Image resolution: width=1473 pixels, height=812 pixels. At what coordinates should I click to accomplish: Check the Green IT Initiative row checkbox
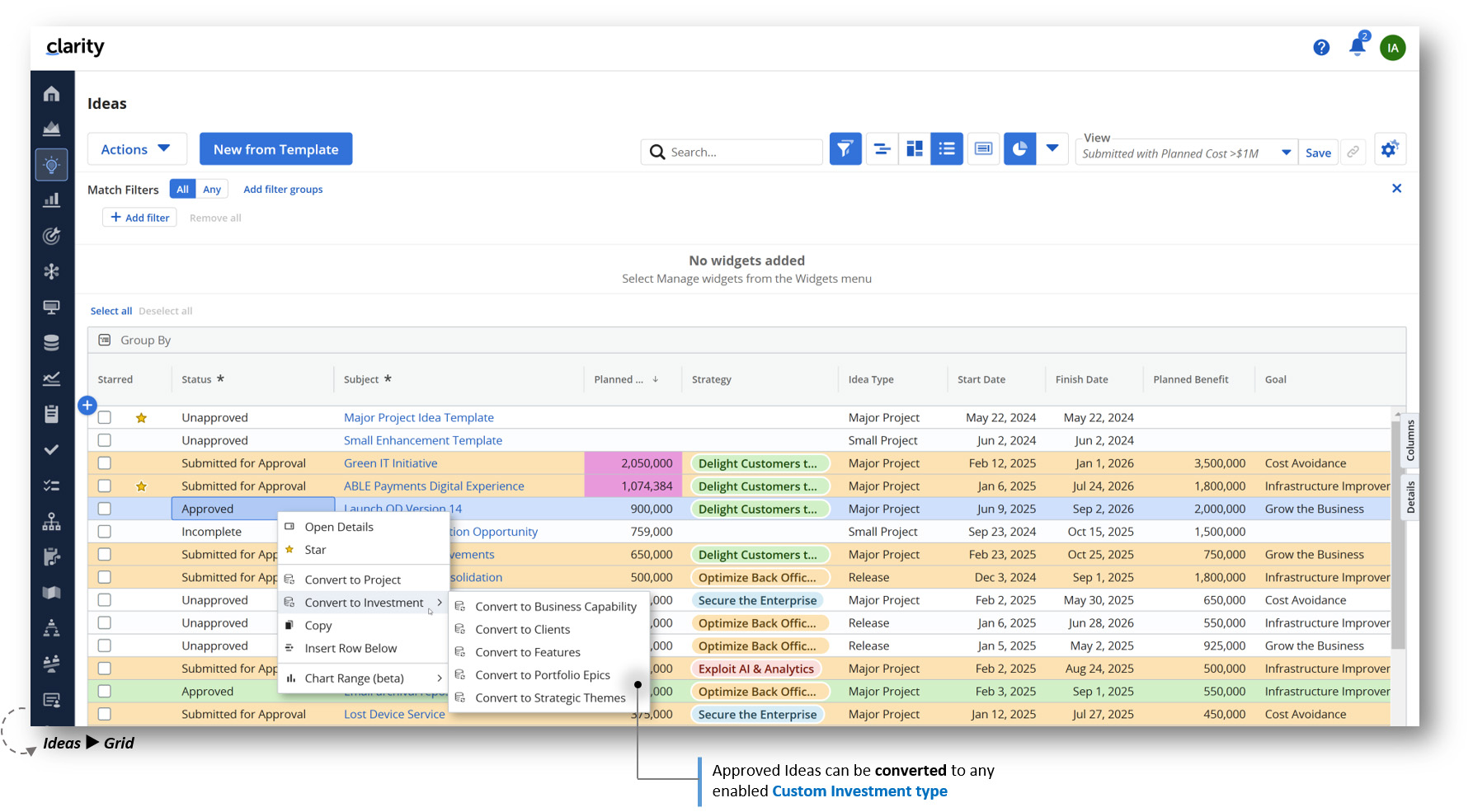pos(105,463)
